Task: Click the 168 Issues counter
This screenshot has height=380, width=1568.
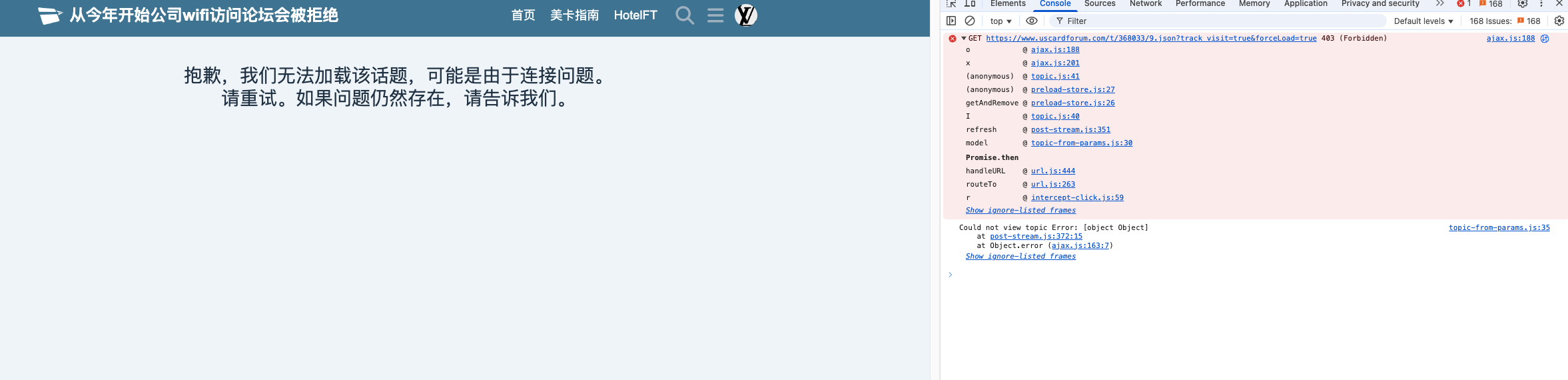Action: pos(1505,21)
